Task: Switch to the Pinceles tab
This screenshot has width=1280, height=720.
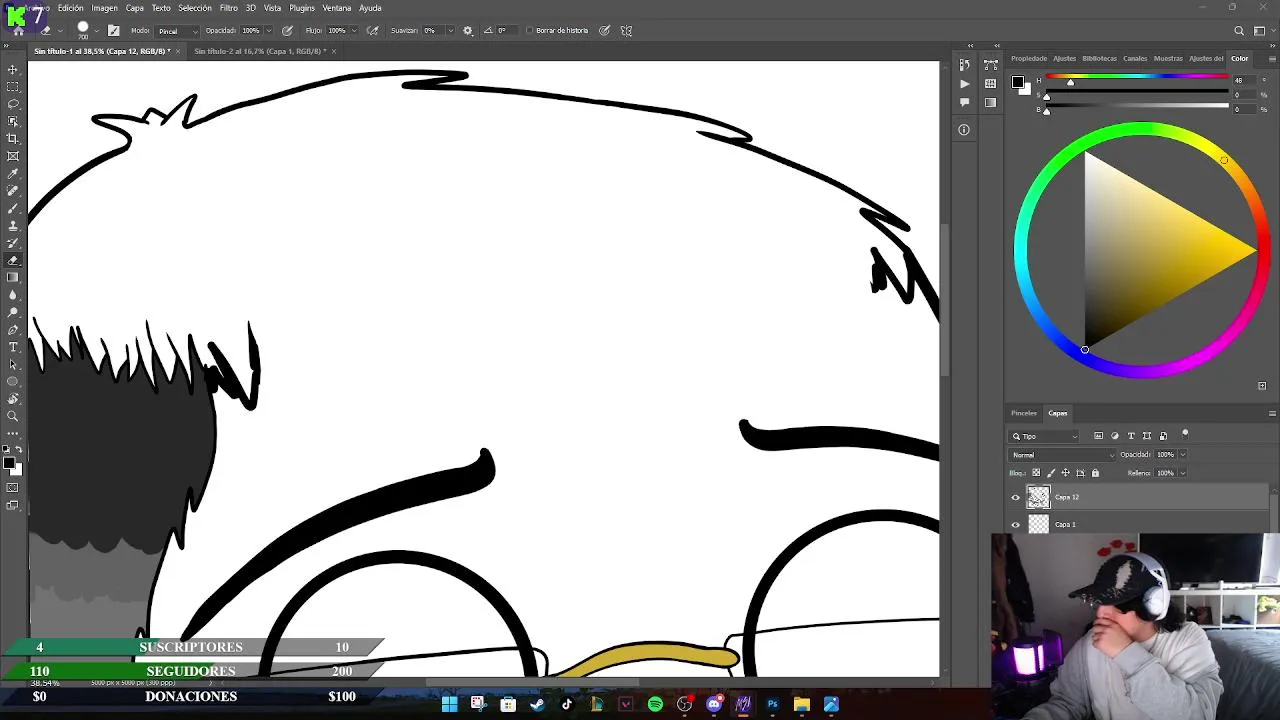Action: pos(1024,413)
